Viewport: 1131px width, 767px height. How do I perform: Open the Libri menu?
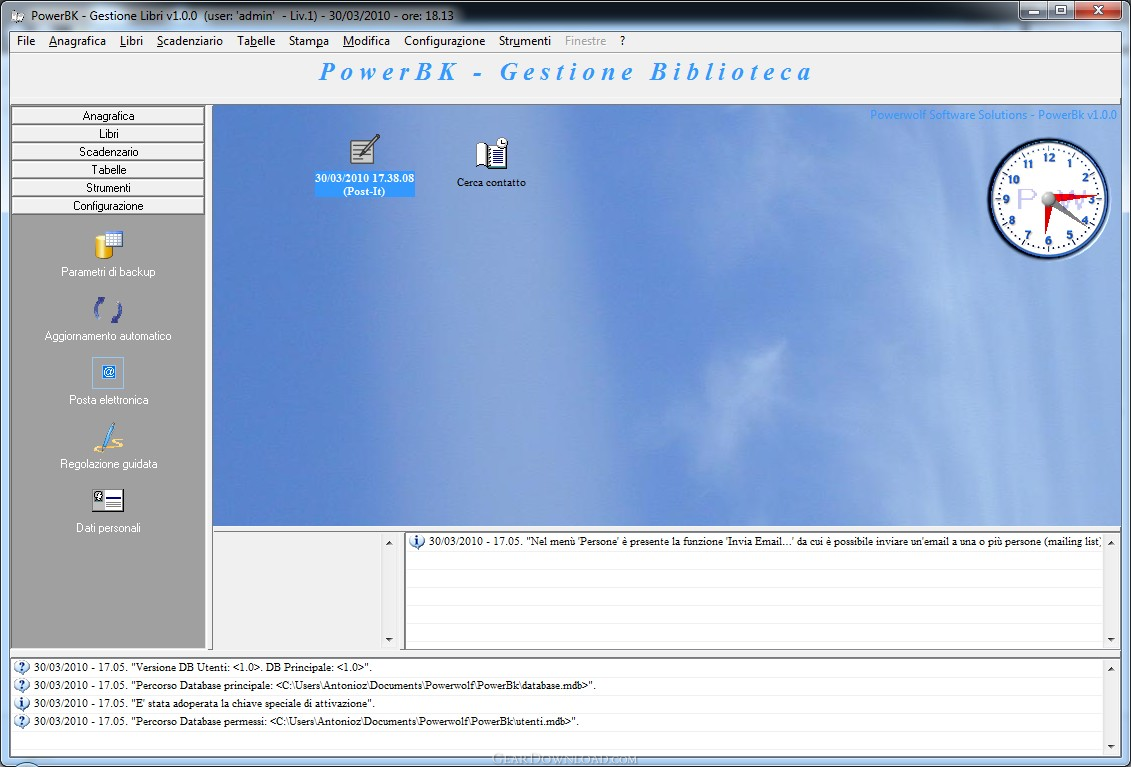coord(131,41)
